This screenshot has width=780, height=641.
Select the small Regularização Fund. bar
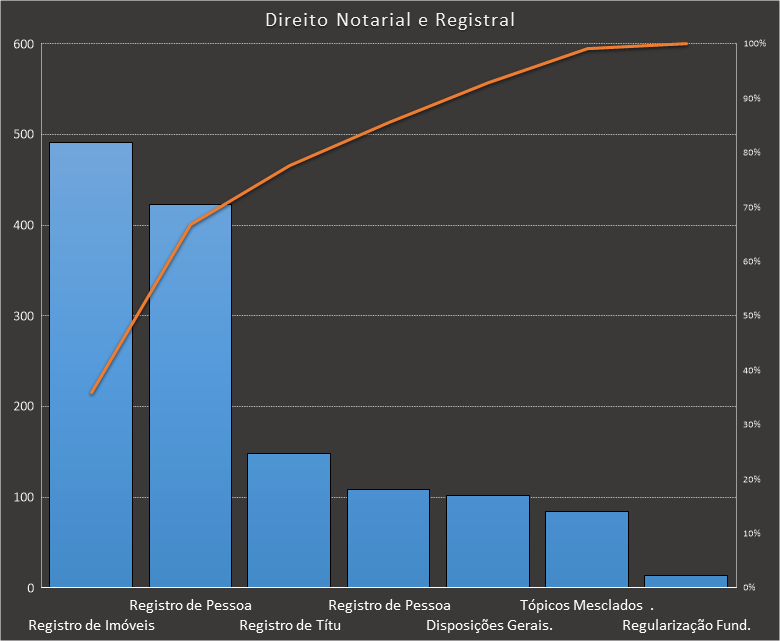[686, 581]
